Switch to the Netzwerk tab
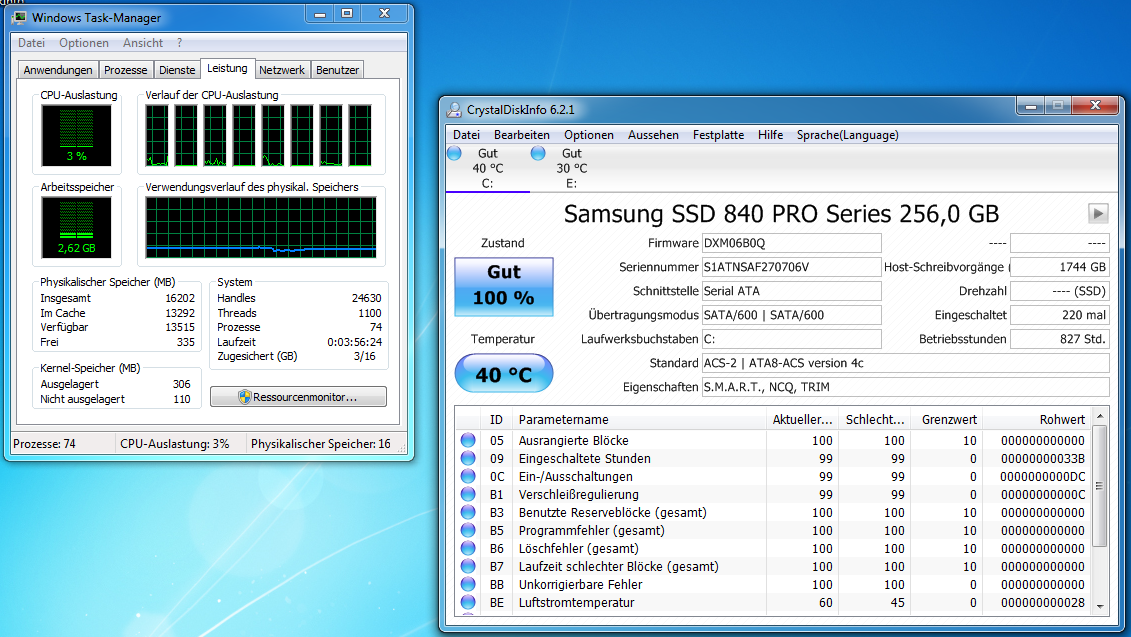Screen dimensions: 1131x637 click(x=282, y=70)
